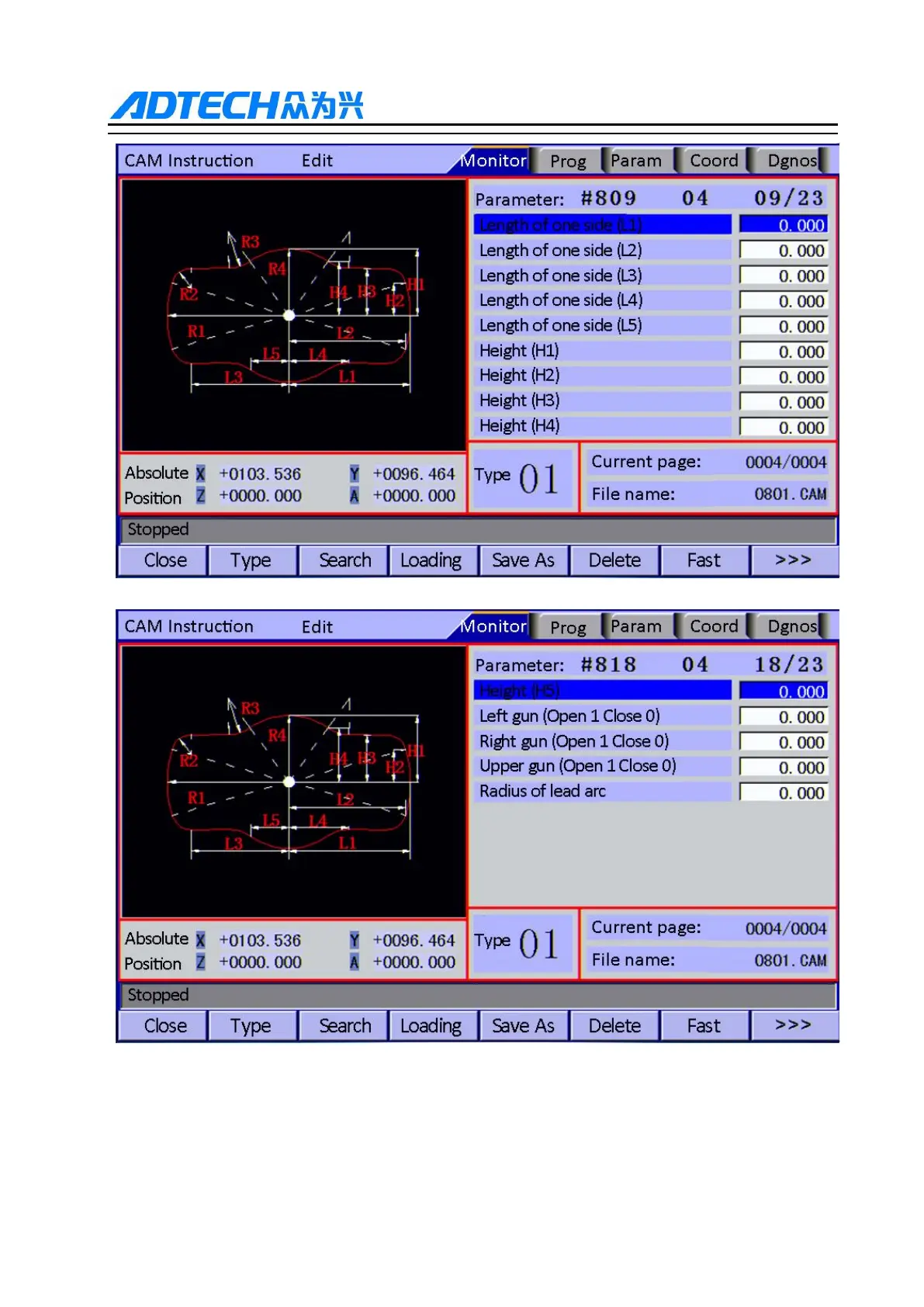Open Param tab in upper screen
Viewport: 924px width, 1307px height.
pyautogui.click(x=636, y=161)
